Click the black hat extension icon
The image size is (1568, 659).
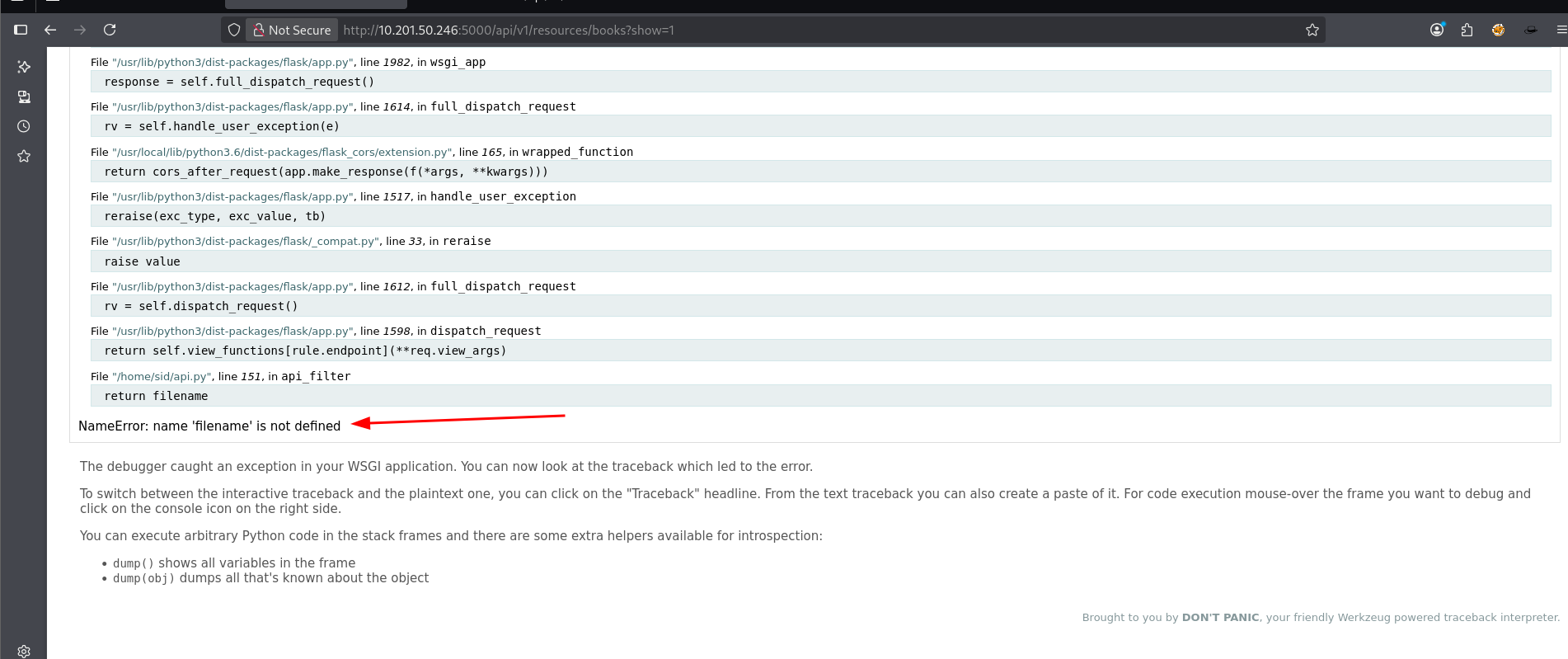tap(1530, 30)
